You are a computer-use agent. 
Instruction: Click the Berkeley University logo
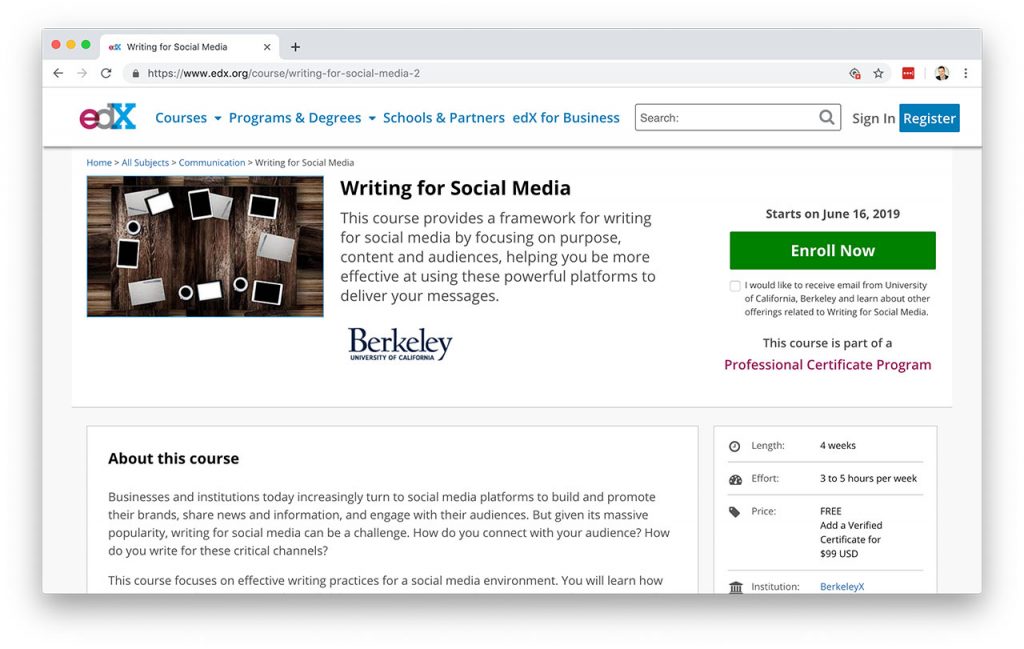click(x=400, y=343)
